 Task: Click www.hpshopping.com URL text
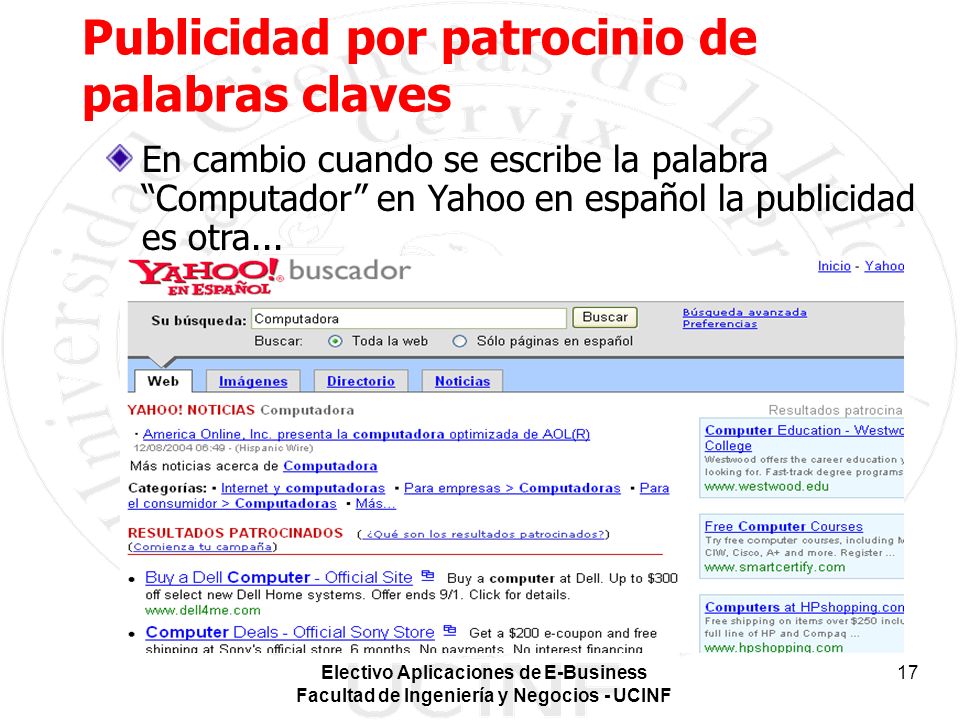pyautogui.click(x=773, y=647)
